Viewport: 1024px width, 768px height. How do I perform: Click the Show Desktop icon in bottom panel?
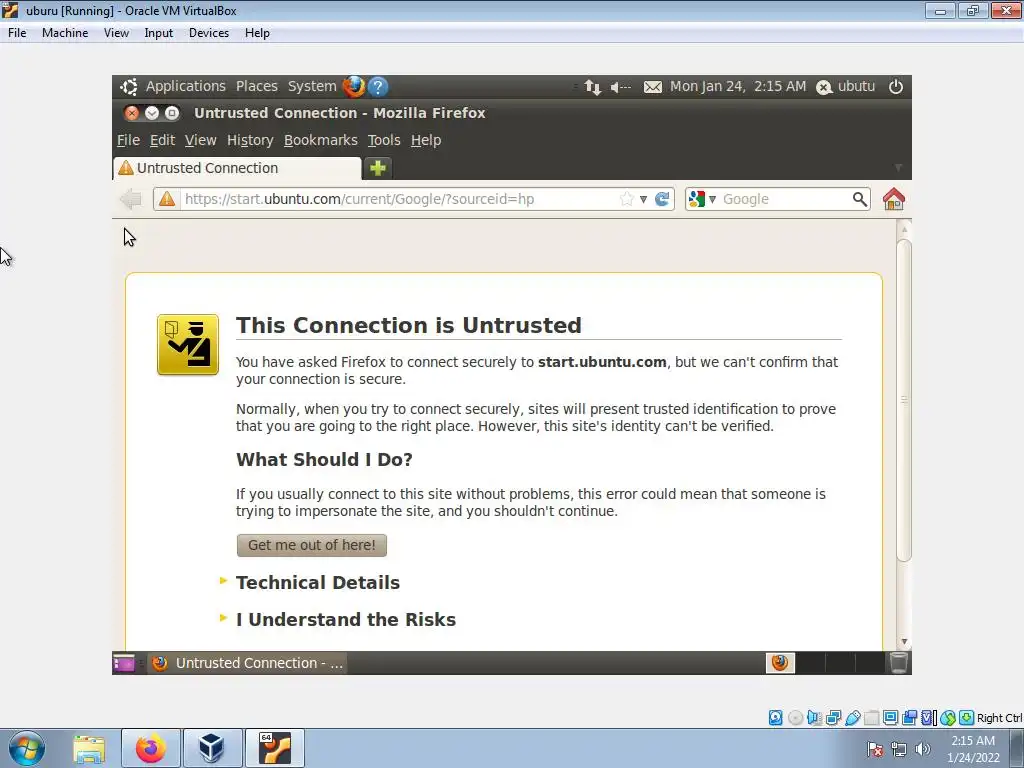tap(123, 663)
